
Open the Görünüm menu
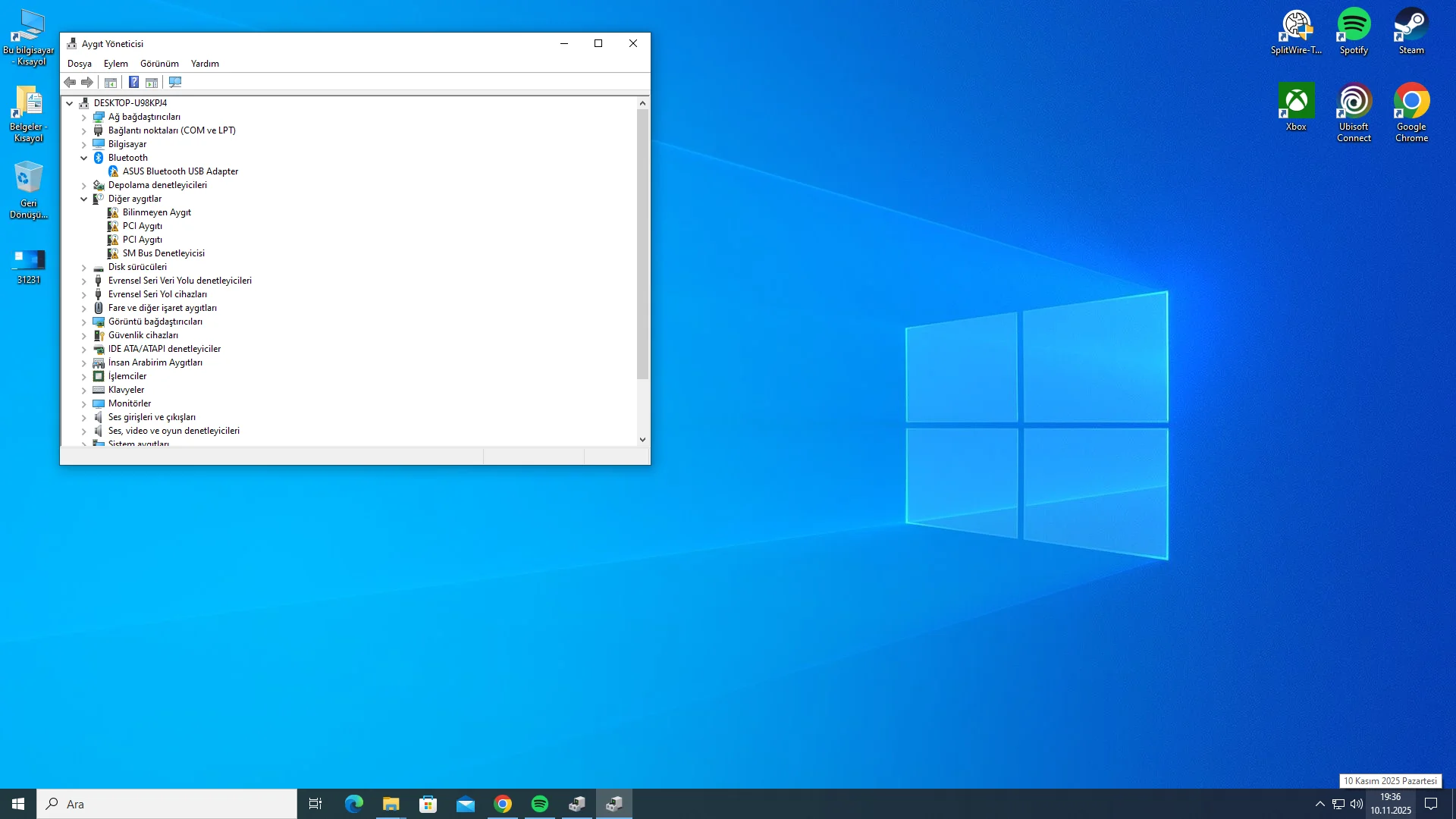159,64
